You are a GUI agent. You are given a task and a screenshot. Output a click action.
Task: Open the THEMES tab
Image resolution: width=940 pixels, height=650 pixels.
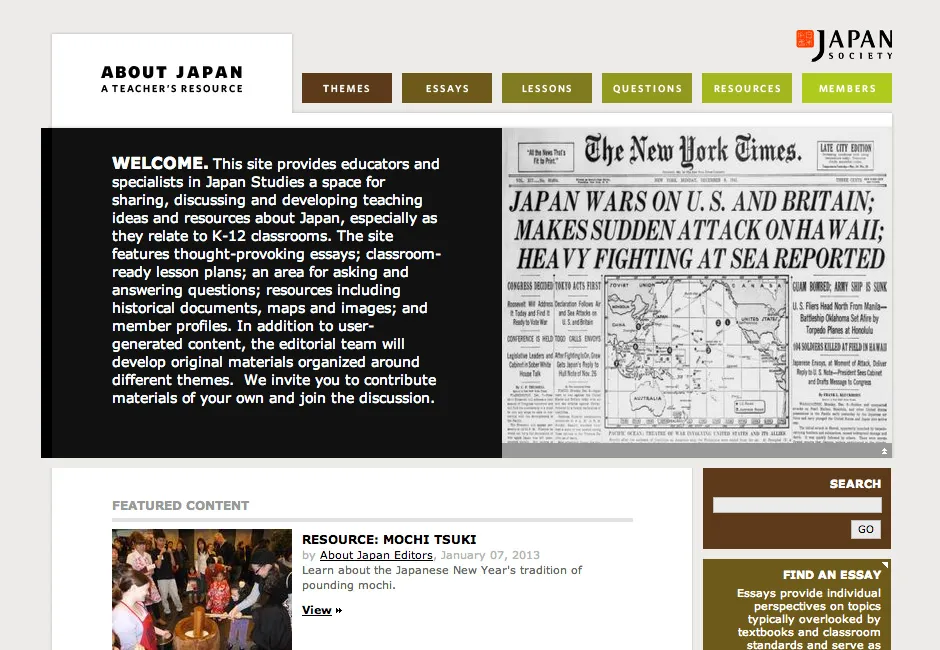point(346,88)
